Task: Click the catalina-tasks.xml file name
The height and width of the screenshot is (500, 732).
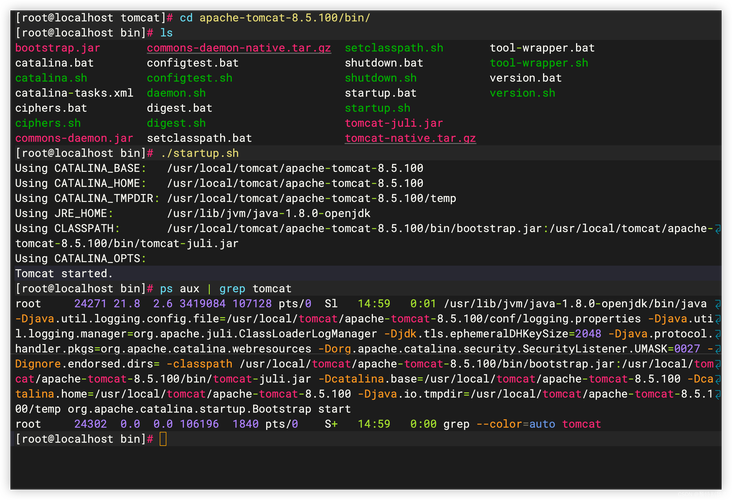Action: pyautogui.click(x=74, y=93)
